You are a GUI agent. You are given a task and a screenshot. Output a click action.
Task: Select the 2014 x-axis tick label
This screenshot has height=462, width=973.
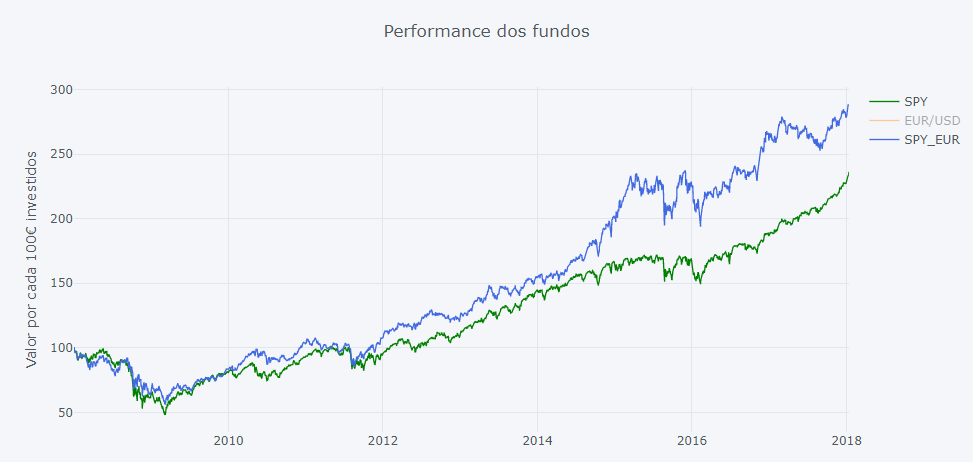537,439
